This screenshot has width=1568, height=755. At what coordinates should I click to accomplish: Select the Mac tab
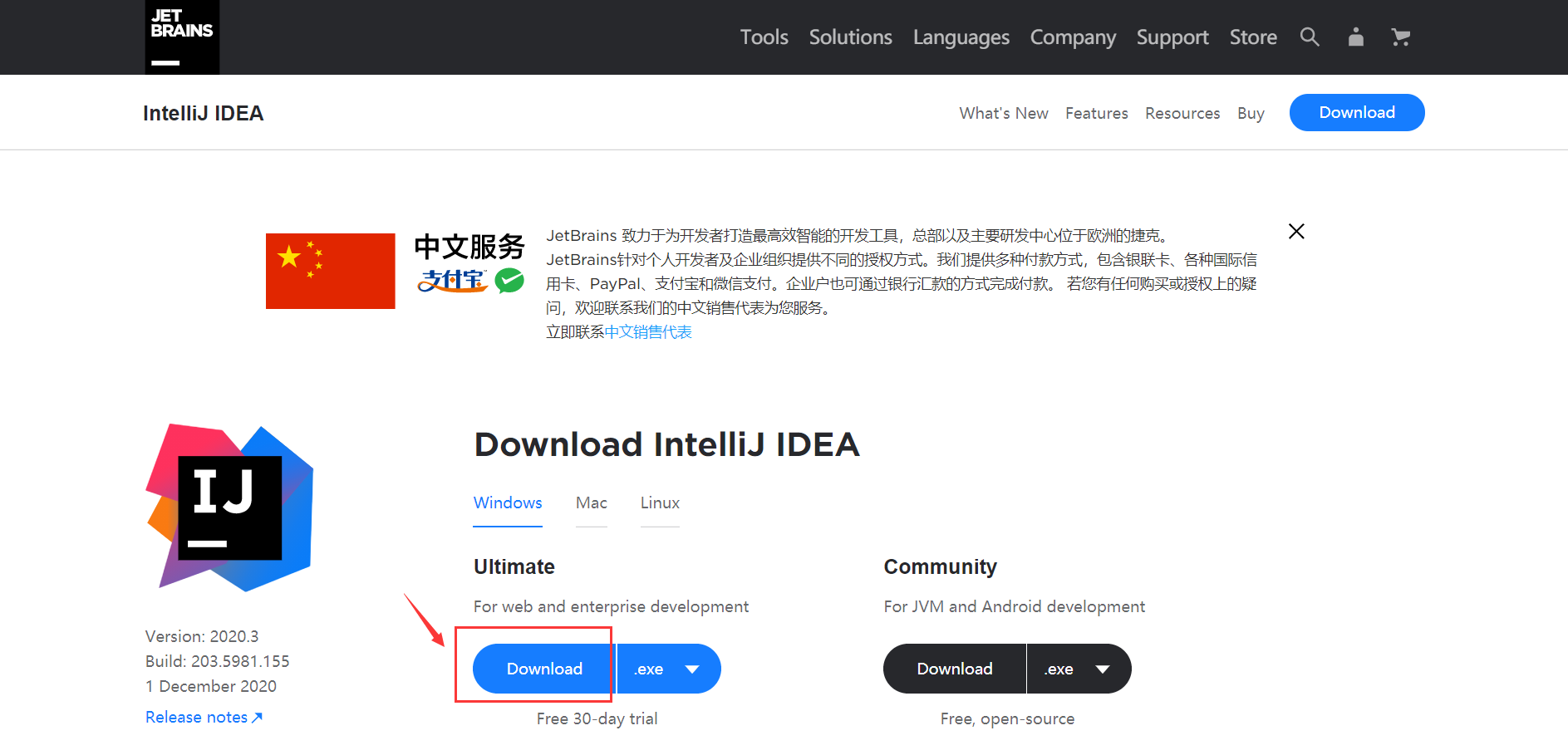(592, 503)
